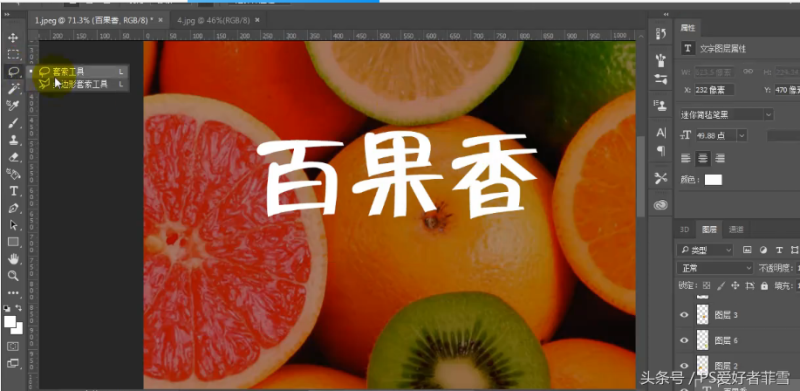
Task: Hide the 图层 6 layer
Action: [x=684, y=340]
